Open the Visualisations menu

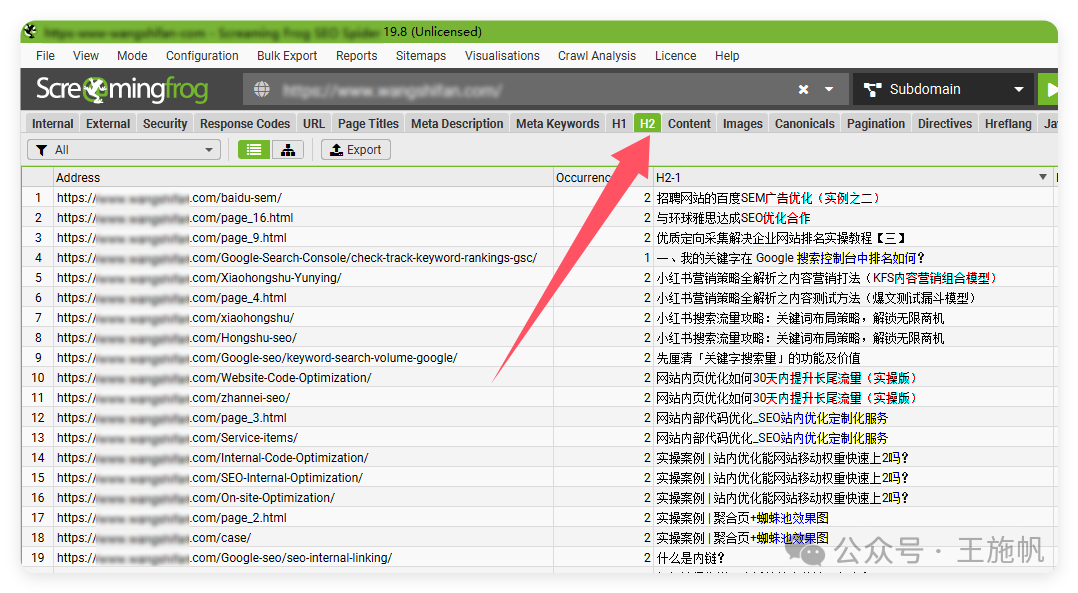pos(502,56)
